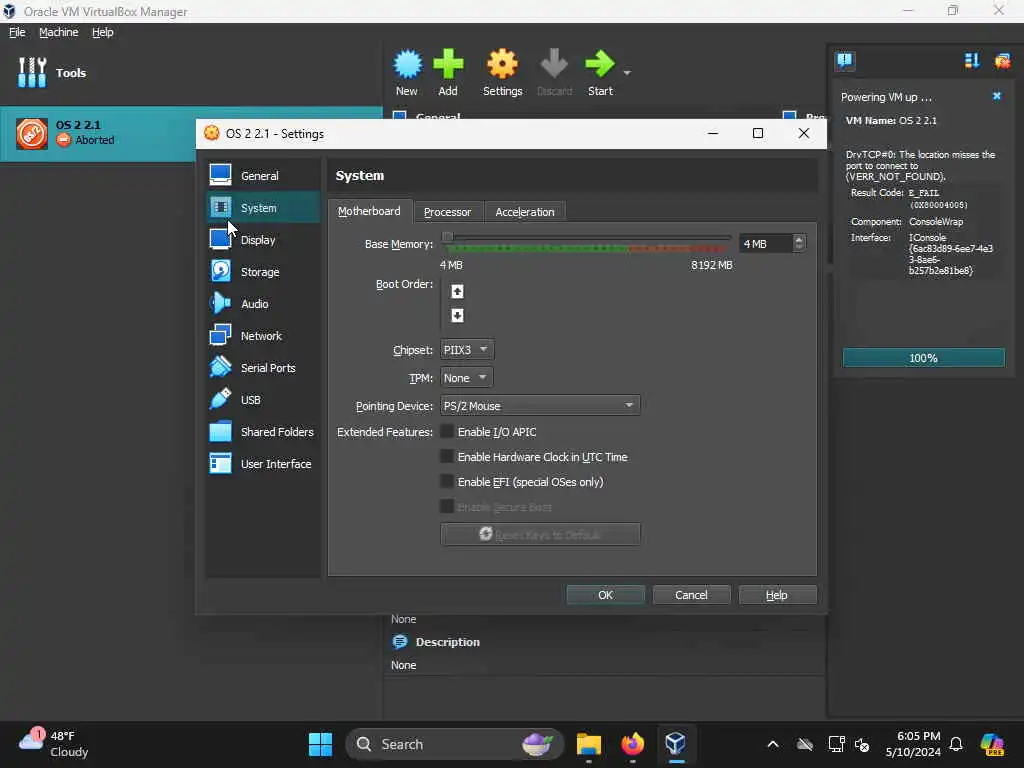Open the USB settings category
Viewport: 1024px width, 768px height.
pyautogui.click(x=263, y=400)
